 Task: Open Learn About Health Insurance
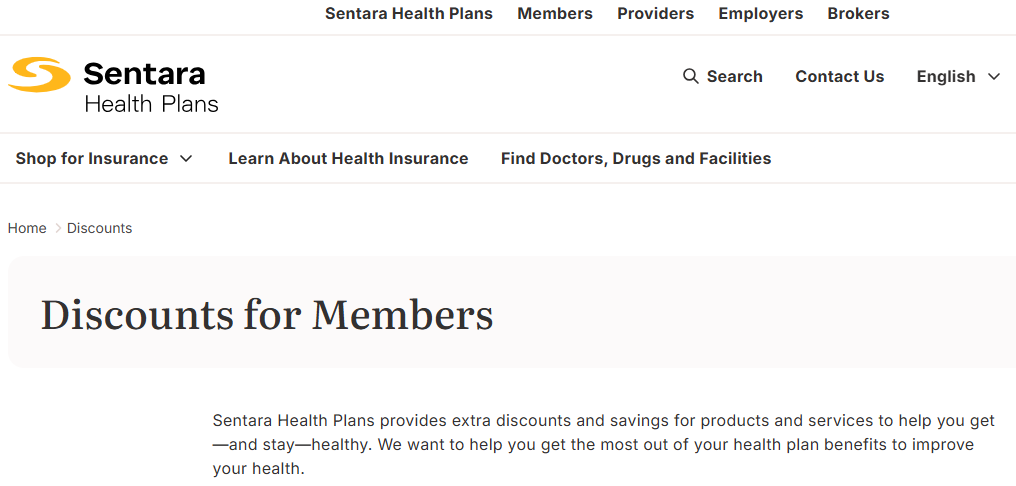(x=348, y=158)
